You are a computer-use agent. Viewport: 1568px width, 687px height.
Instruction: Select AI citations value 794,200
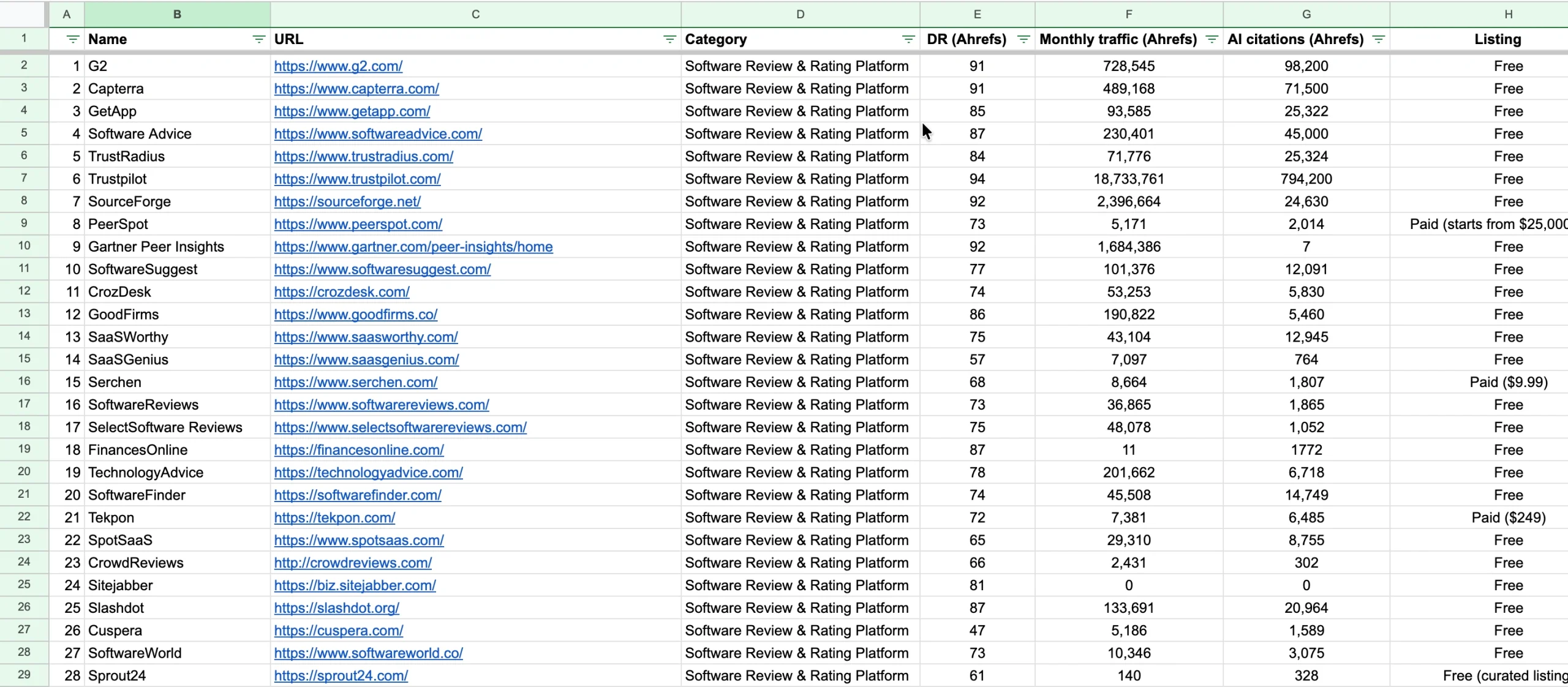pyautogui.click(x=1306, y=179)
